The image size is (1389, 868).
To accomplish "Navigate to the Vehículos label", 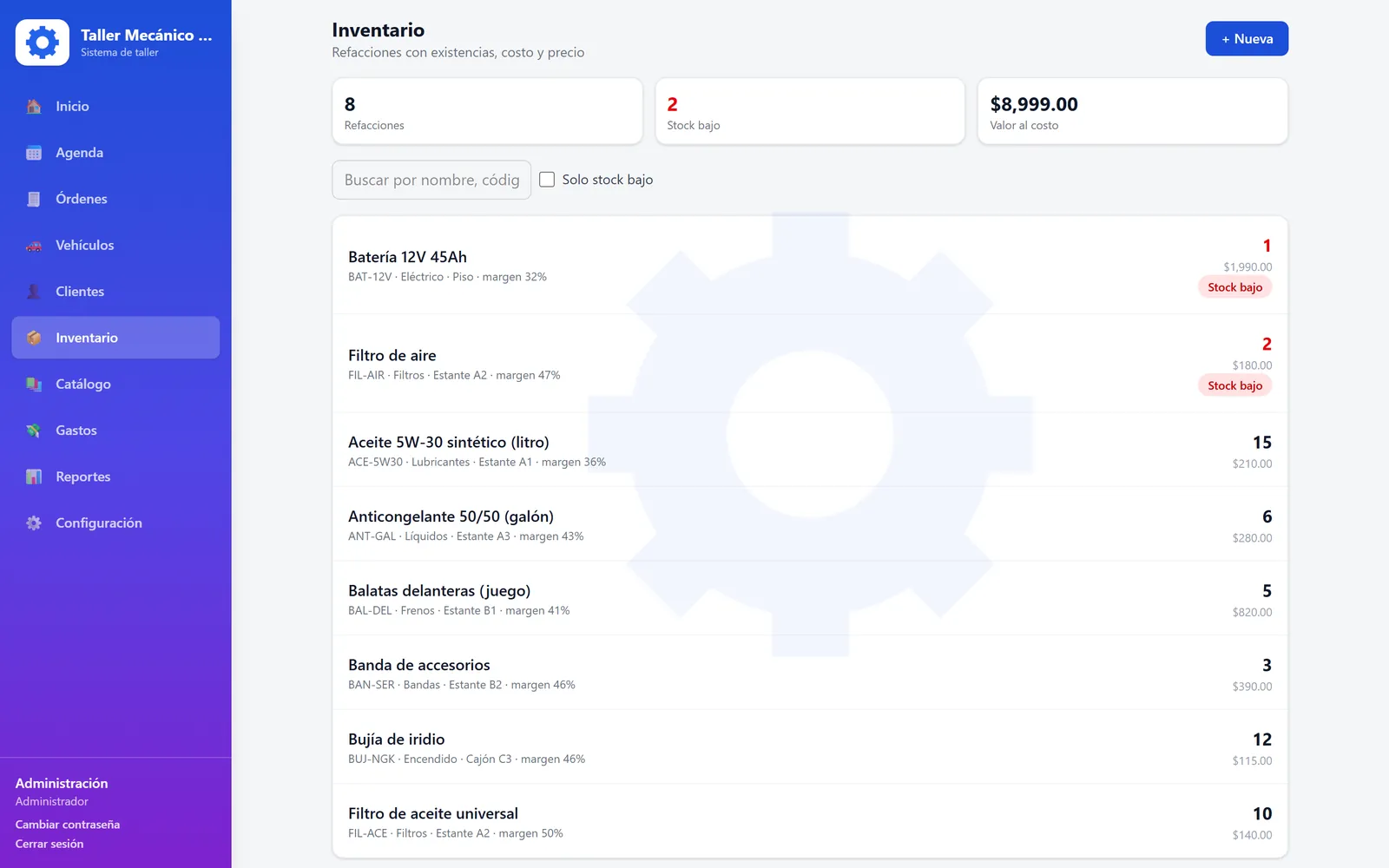I will (85, 246).
